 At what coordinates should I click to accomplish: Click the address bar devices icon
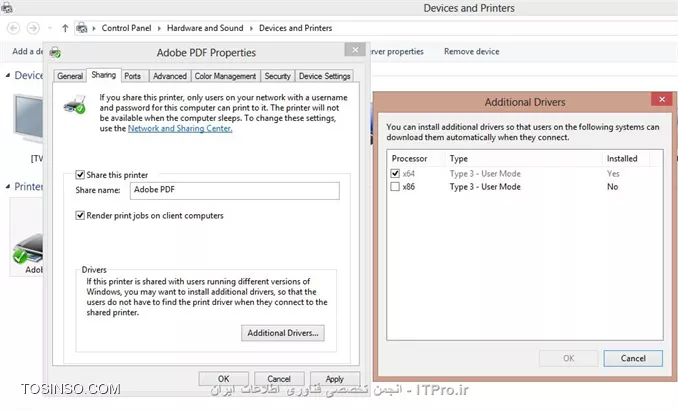pos(81,28)
